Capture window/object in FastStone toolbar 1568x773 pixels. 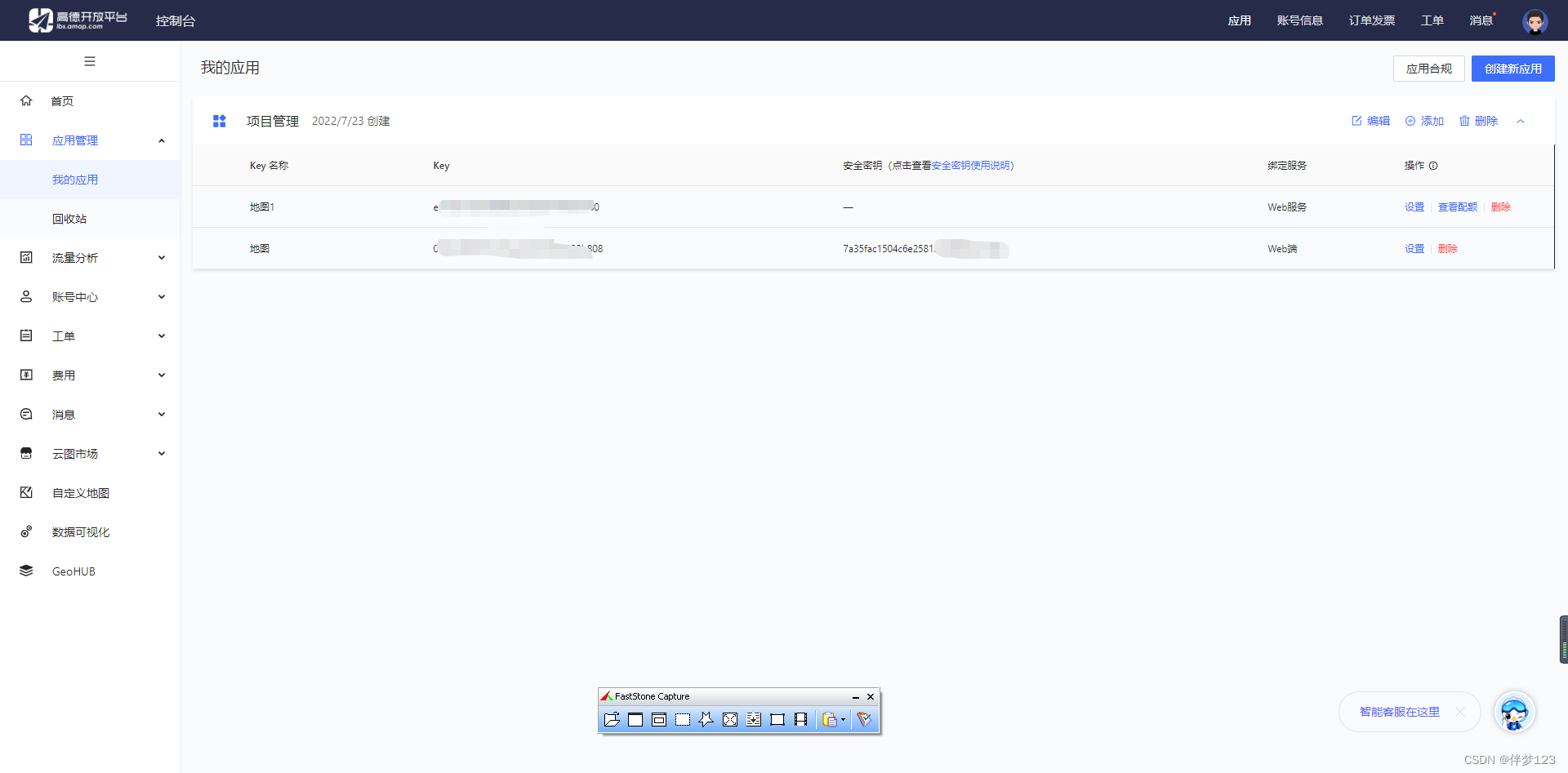pos(659,719)
